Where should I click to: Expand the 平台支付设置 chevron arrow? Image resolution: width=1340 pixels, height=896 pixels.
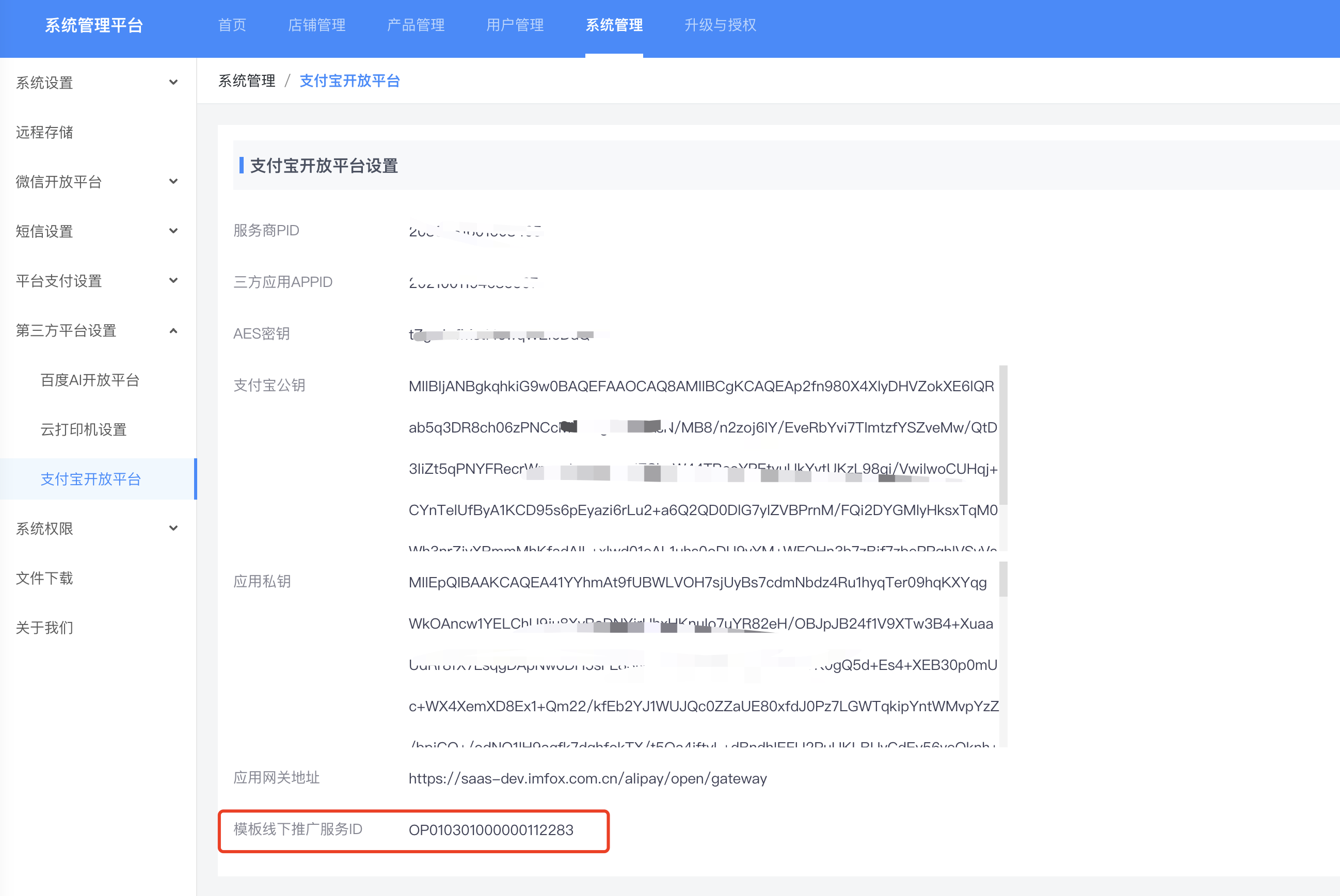(173, 281)
